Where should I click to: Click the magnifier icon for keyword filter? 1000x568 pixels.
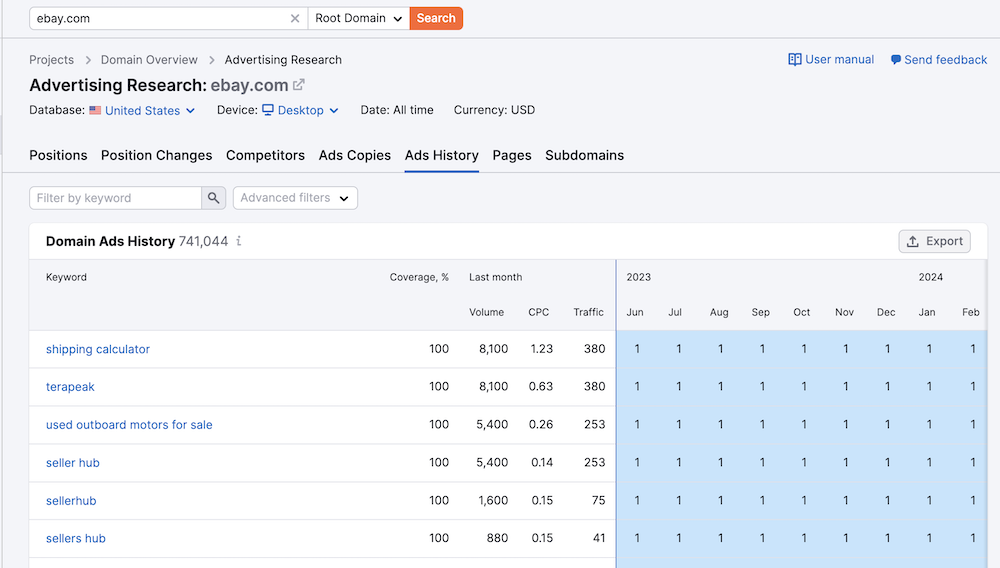[x=214, y=198]
